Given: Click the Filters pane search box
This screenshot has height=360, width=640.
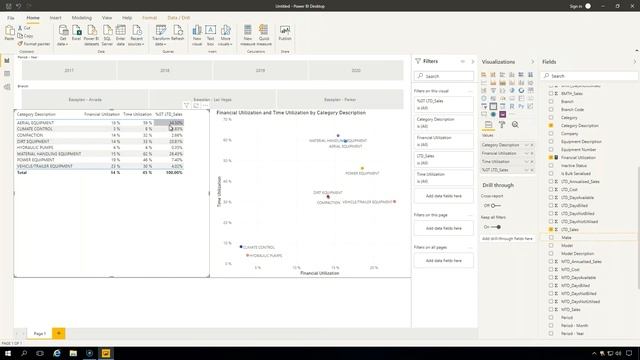Looking at the screenshot, I should 444,76.
